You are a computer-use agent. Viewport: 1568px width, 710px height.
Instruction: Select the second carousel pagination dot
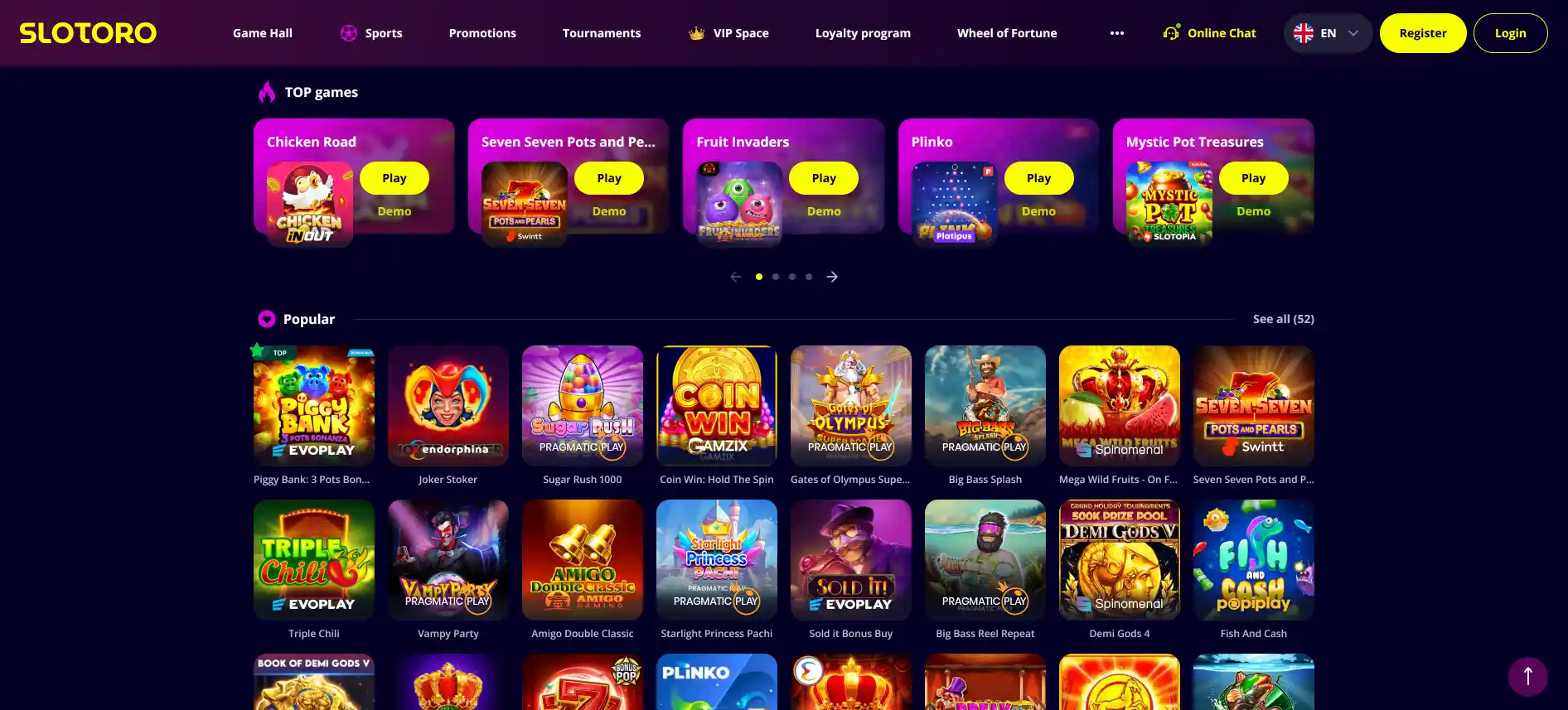[776, 277]
